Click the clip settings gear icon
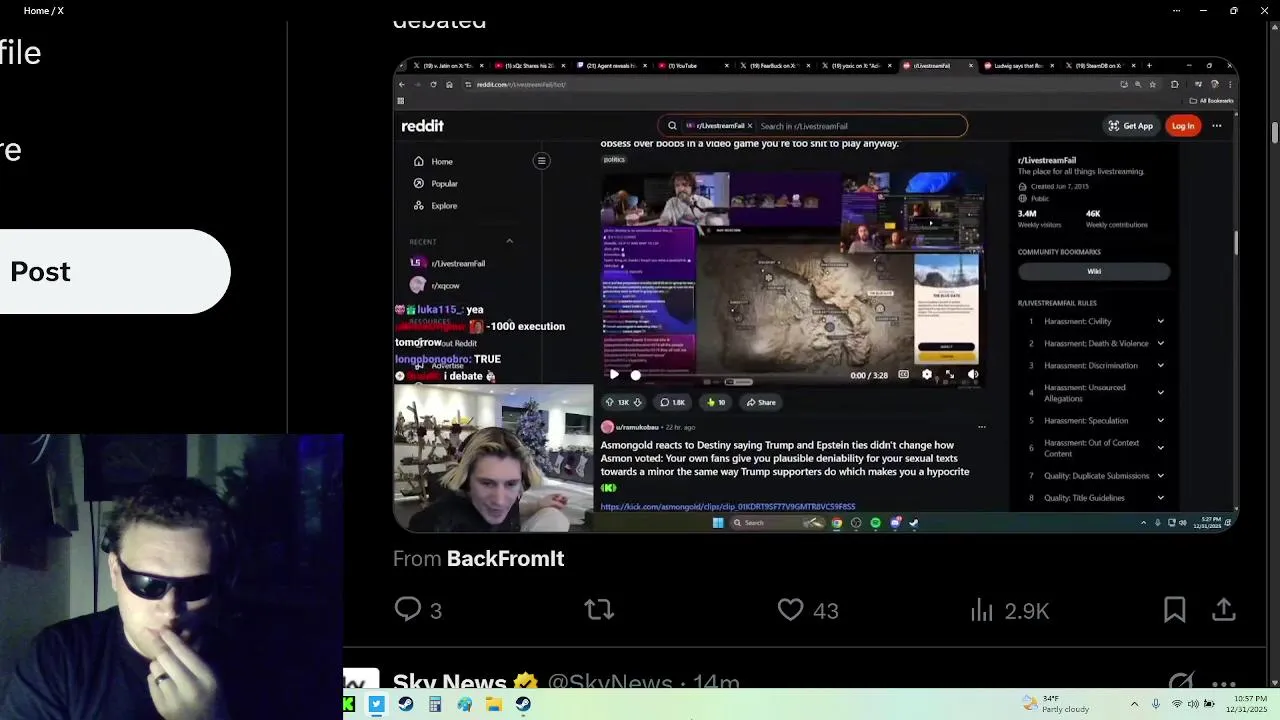Viewport: 1280px width, 720px height. point(926,374)
